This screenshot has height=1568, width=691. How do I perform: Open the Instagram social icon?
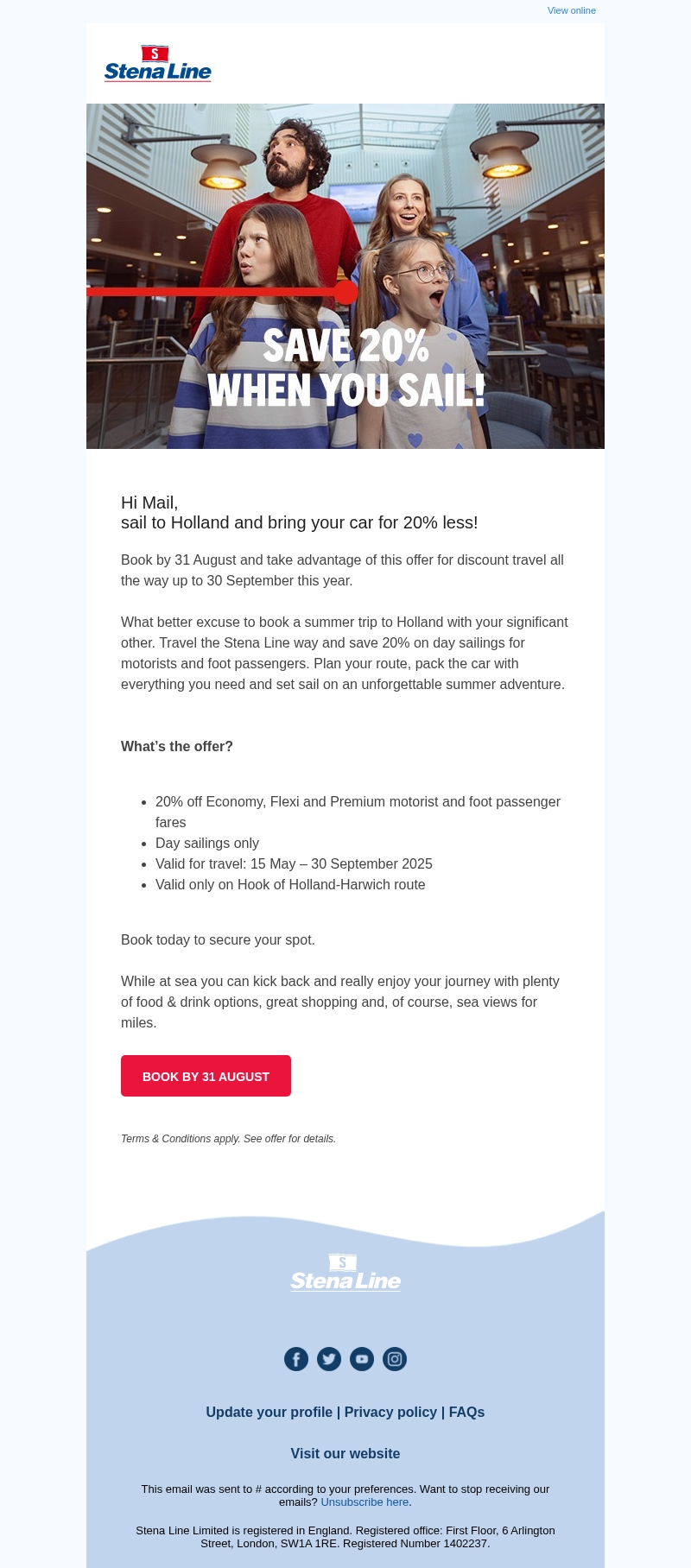pos(395,1359)
